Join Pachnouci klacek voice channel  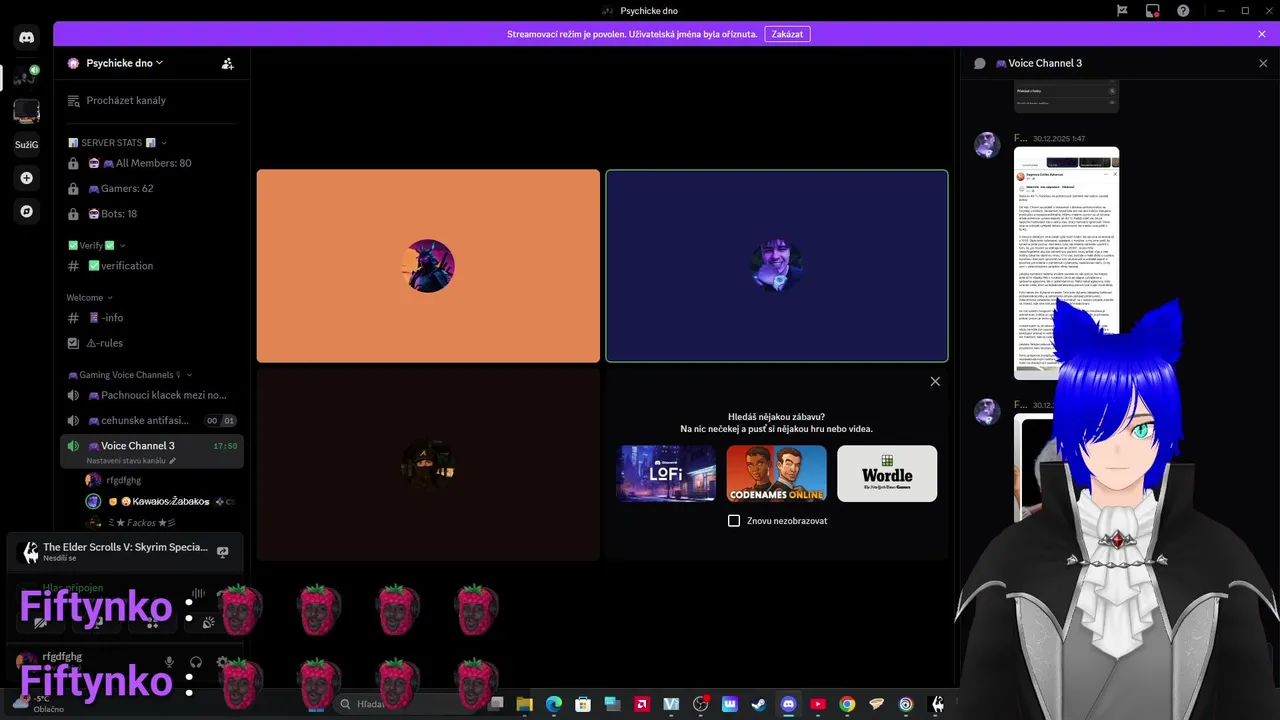coord(150,395)
